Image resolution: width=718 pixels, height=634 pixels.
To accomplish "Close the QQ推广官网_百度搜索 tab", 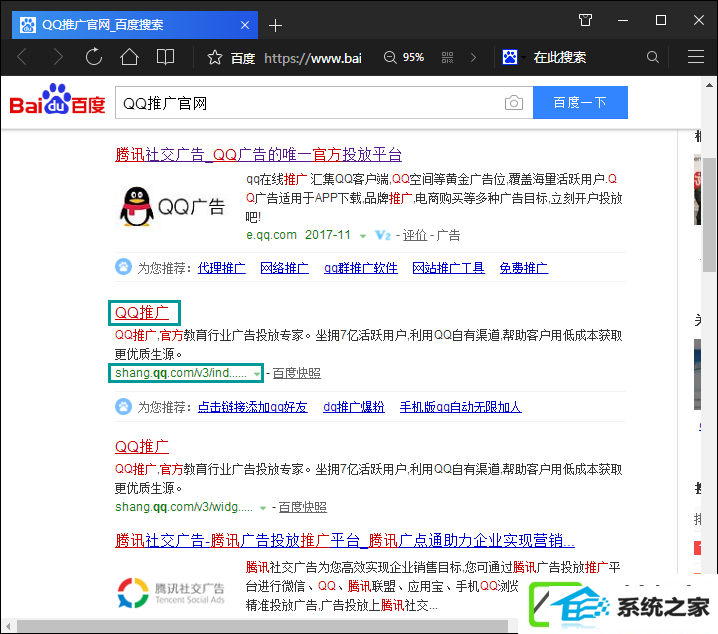I will point(245,25).
